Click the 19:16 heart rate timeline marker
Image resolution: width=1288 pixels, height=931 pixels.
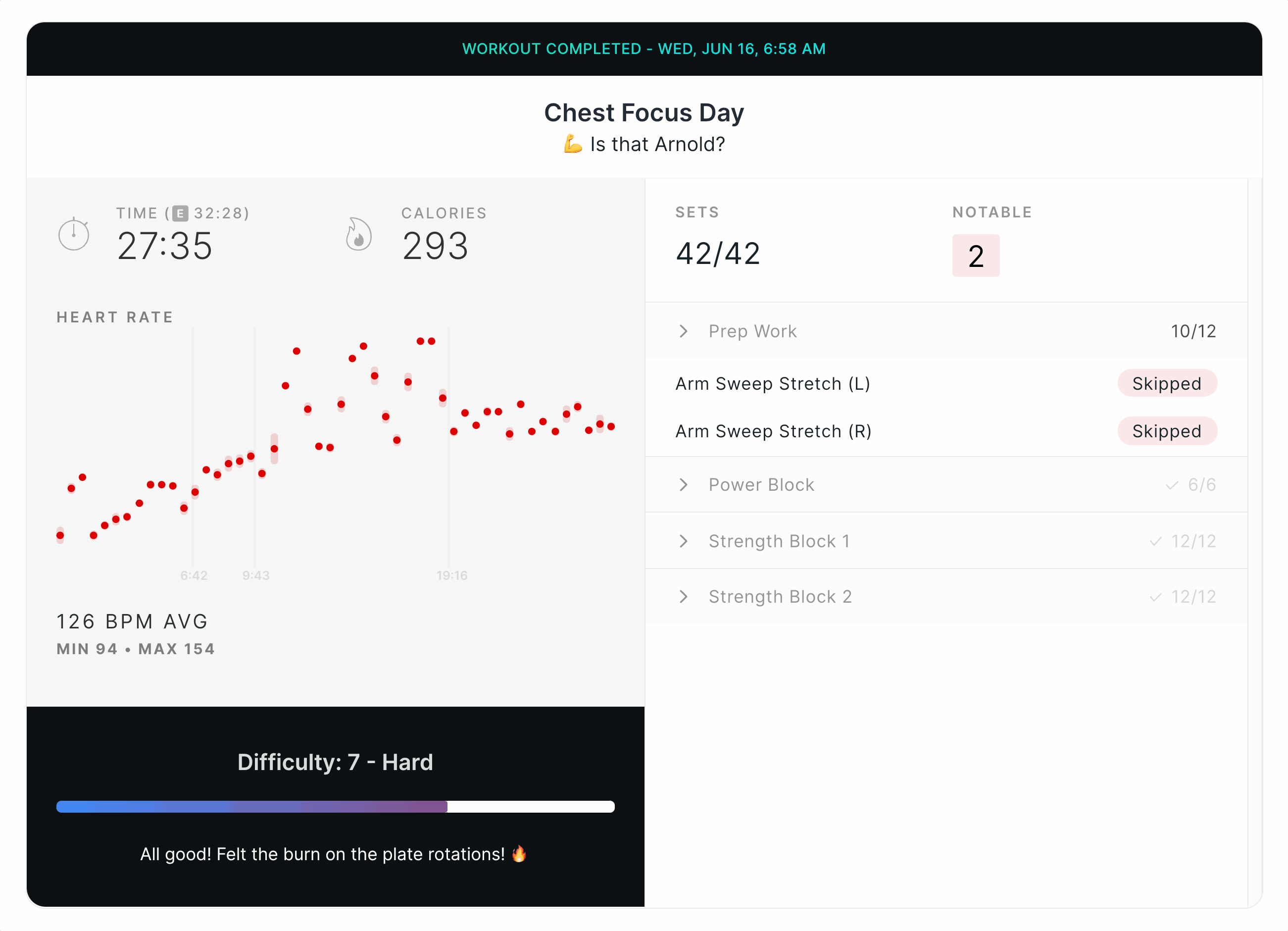[451, 575]
